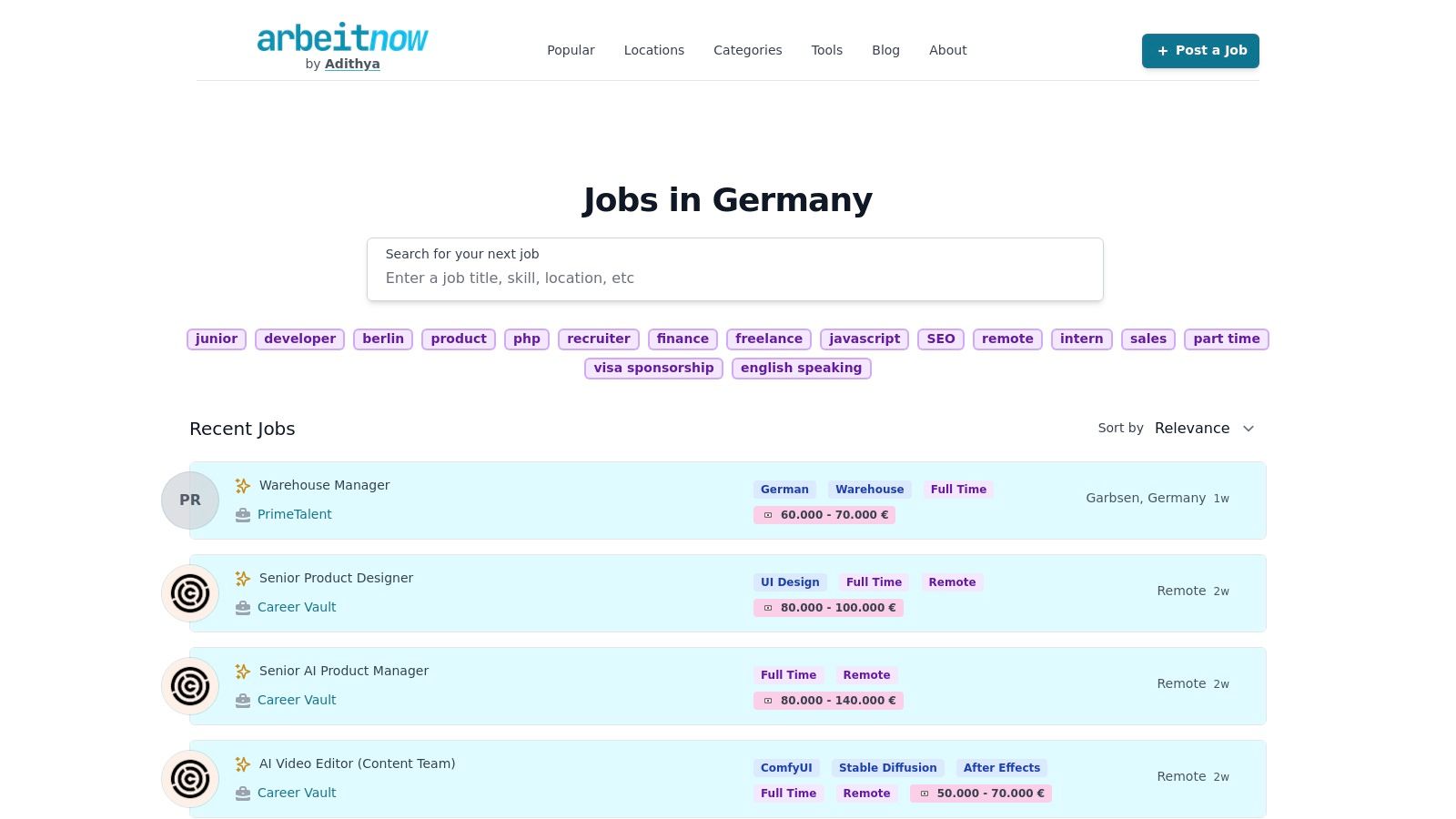Click the Career Vault logo beside AI Video Editor

point(190,778)
